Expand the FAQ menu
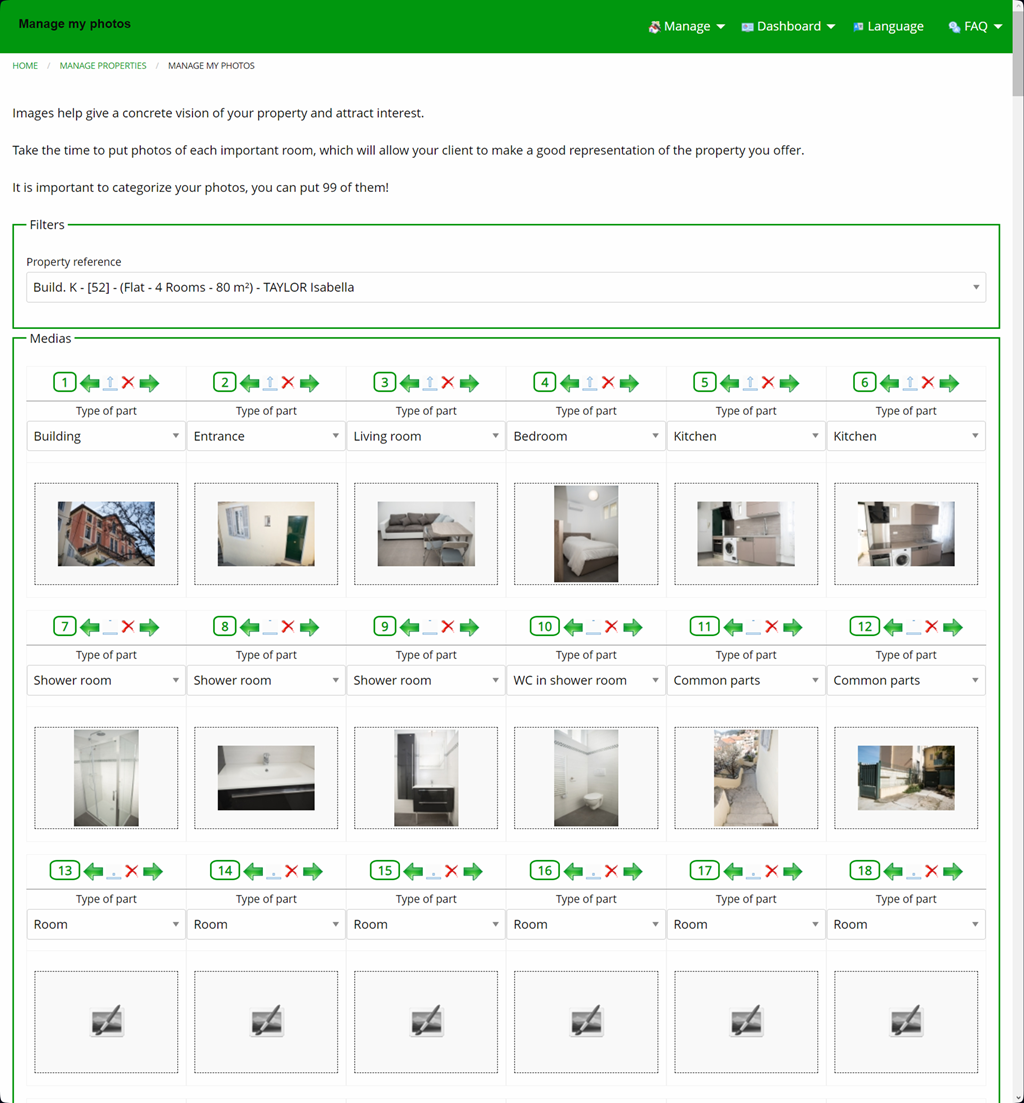1024x1103 pixels. click(x=975, y=27)
